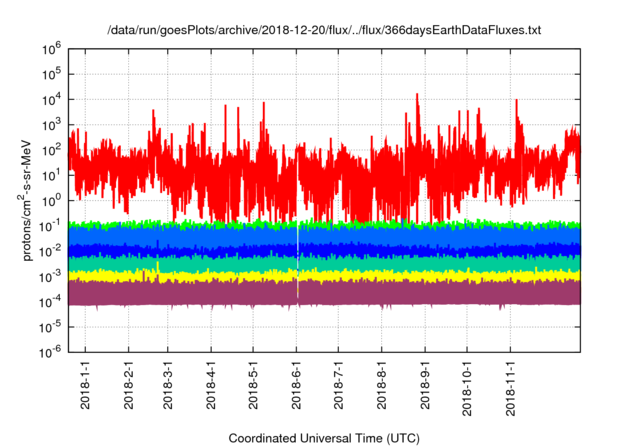The width and height of the screenshot is (640, 448).
Task: Click the red flux spike just after 2018-11-1
Action: (517, 122)
